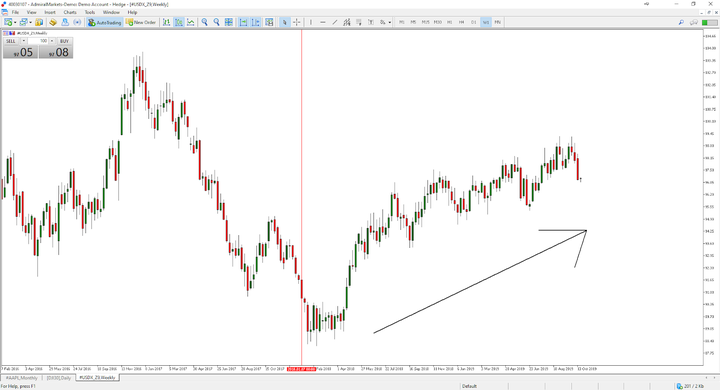Expand the Shapes objects dropdown arrow
This screenshot has height=390, width=720.
tap(390, 22)
